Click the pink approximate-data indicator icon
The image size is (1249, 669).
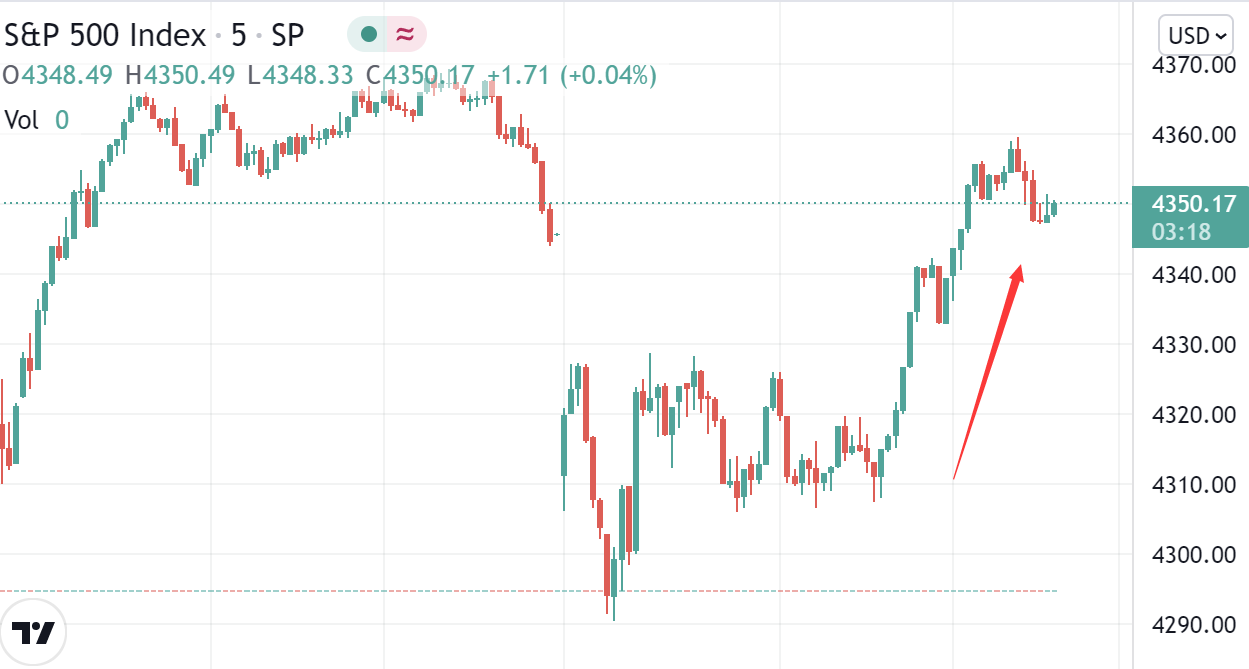(405, 35)
